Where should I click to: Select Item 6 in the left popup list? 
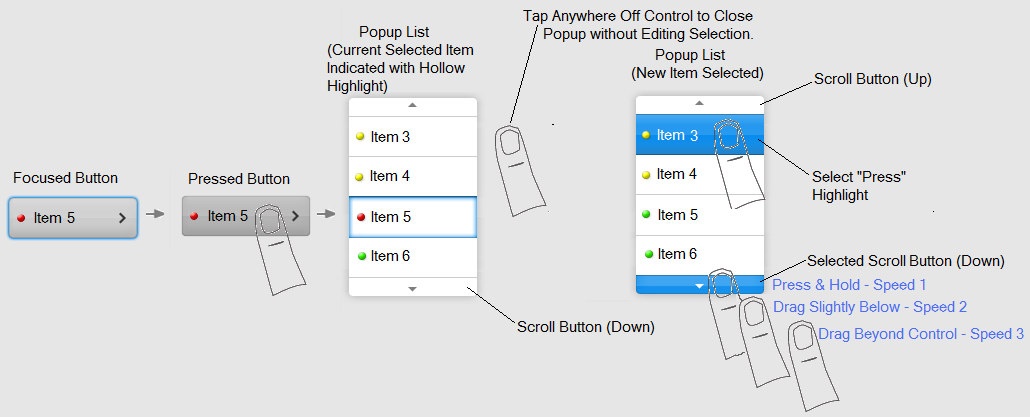(412, 256)
